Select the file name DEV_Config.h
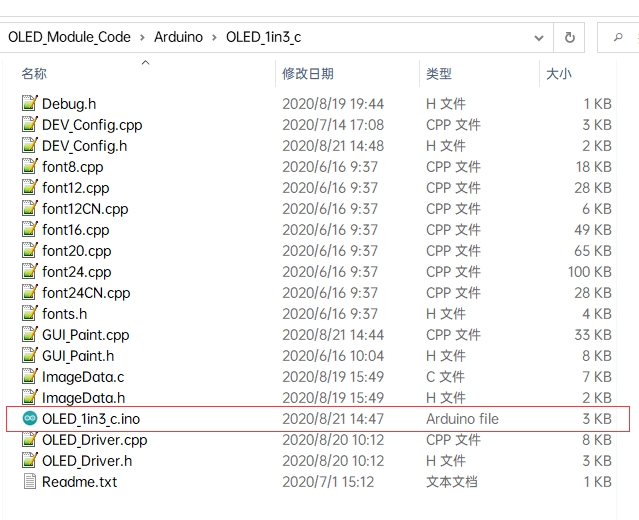 click(x=84, y=146)
